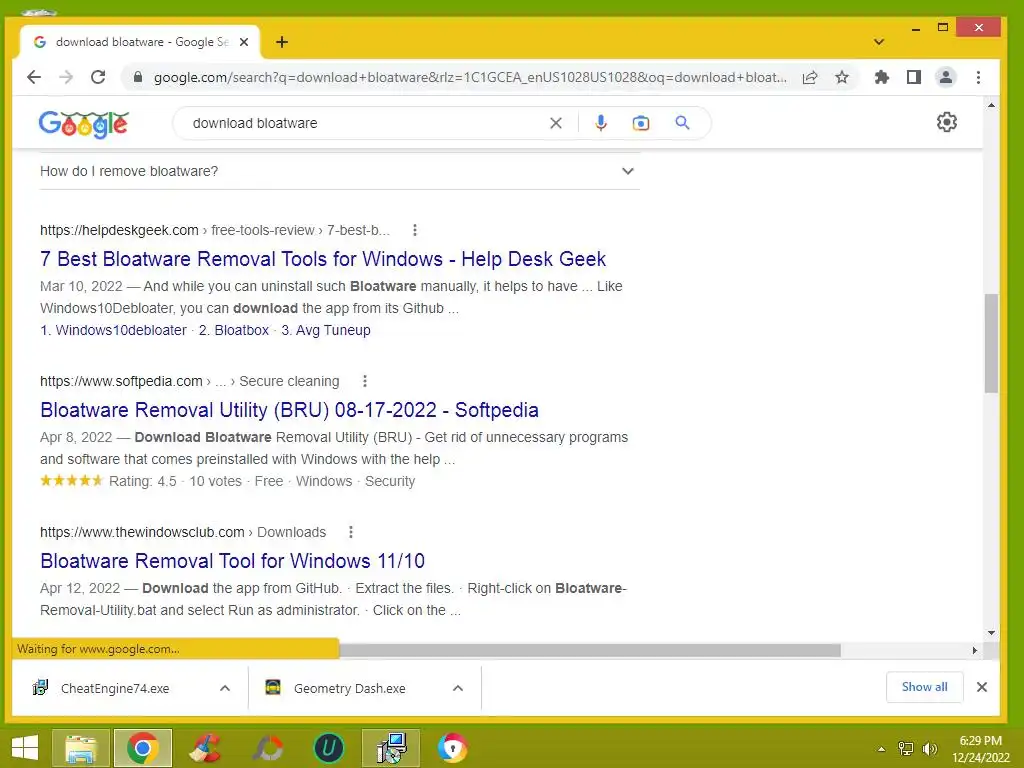Open the Chrome profile avatar
The width and height of the screenshot is (1024, 768).
pyautogui.click(x=945, y=77)
